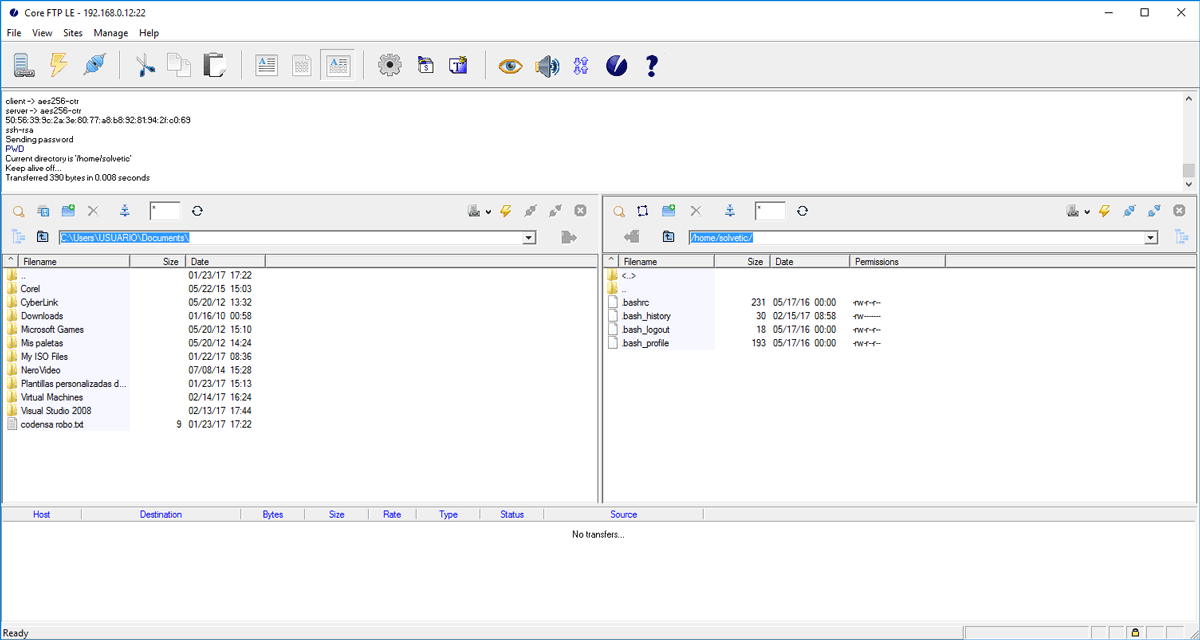The image size is (1200, 640).
Task: Click the search magnifier in remote pane
Action: point(619,211)
